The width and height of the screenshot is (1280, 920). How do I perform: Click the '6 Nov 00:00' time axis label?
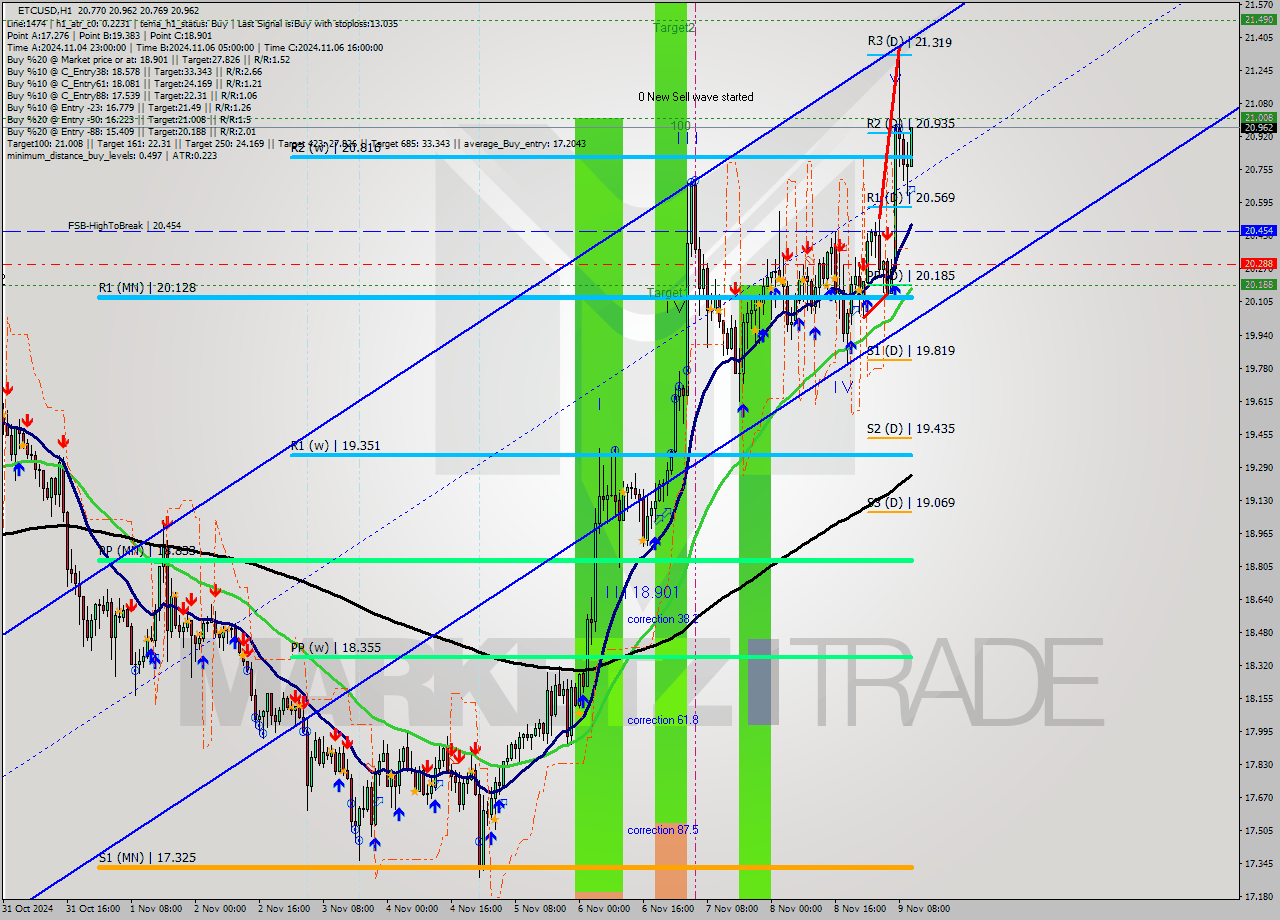pyautogui.click(x=605, y=909)
